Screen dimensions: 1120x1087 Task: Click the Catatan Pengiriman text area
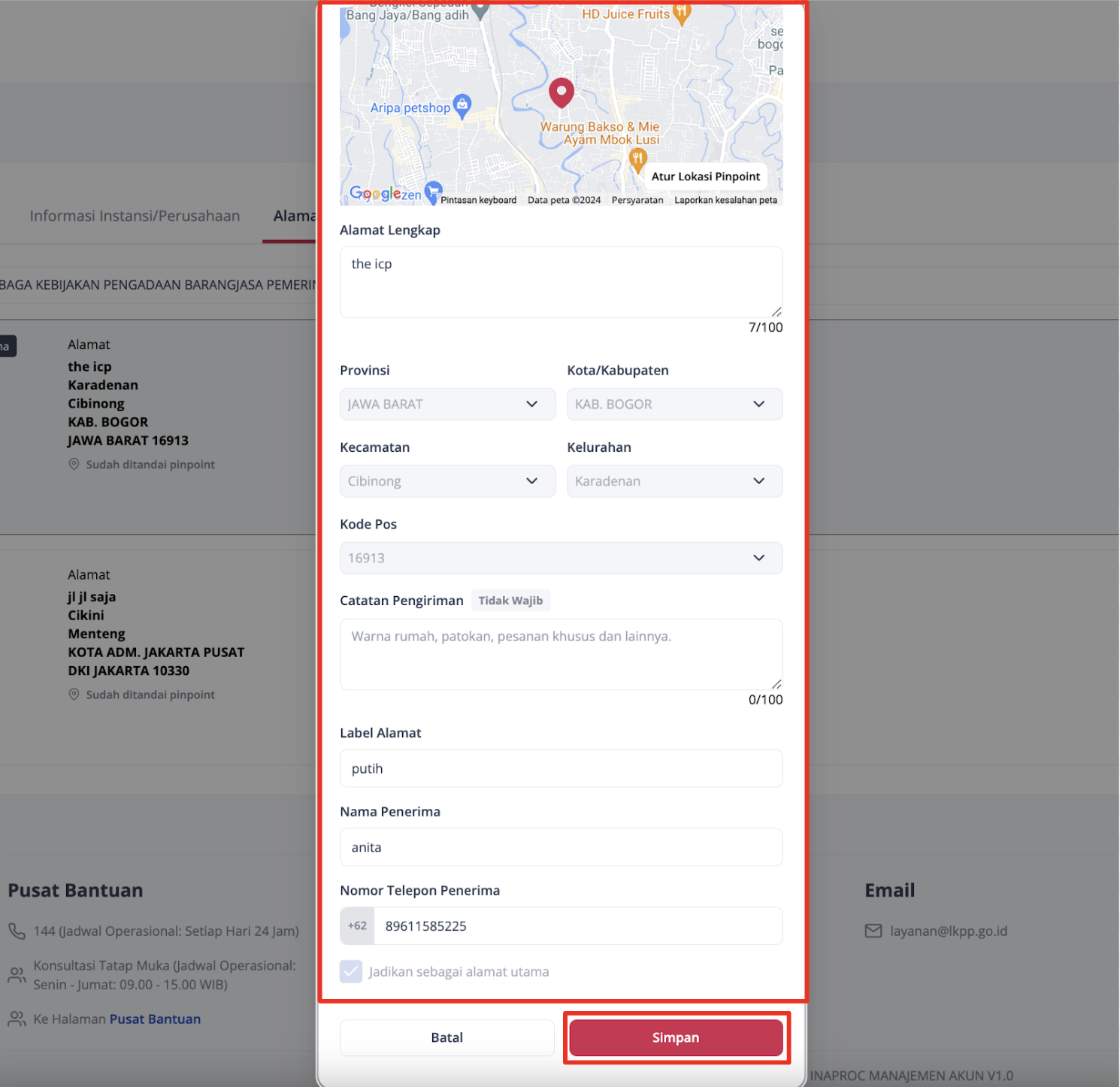(562, 654)
